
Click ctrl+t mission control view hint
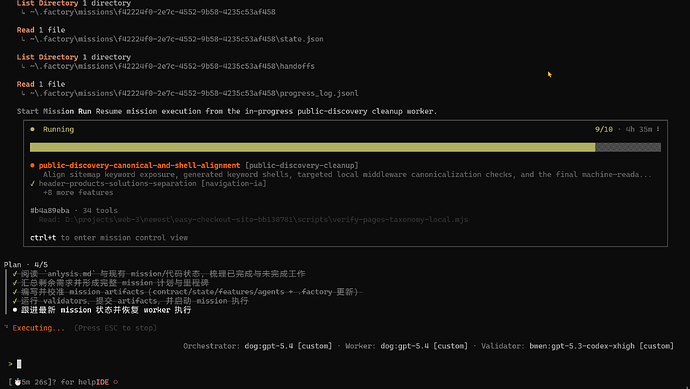coord(109,238)
